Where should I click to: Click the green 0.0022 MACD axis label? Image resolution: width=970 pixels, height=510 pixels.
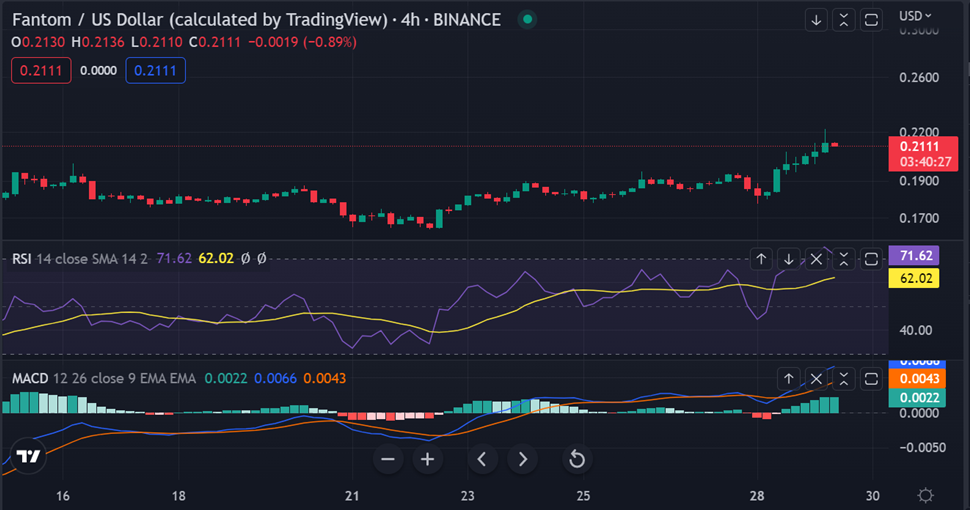point(917,397)
